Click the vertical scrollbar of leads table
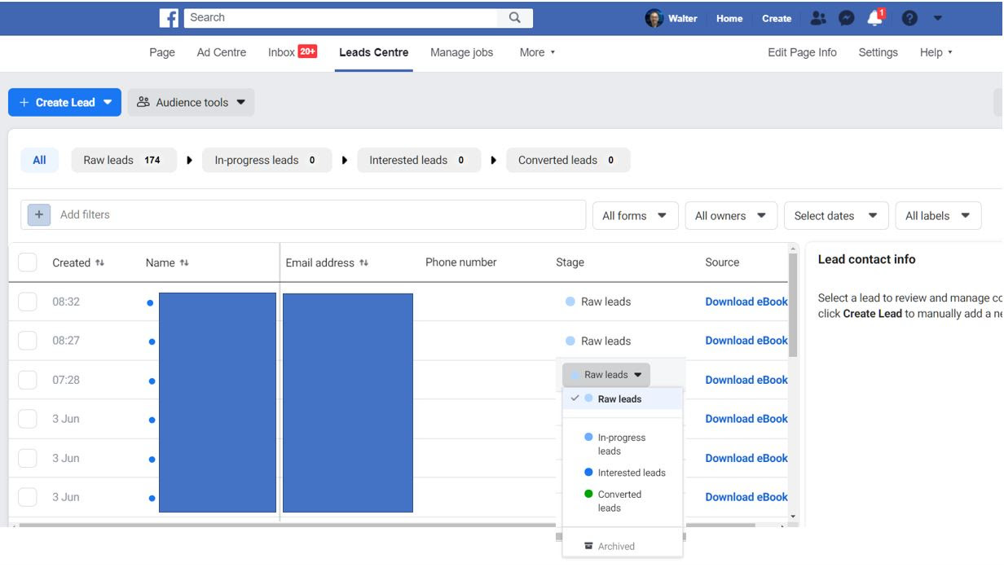Image resolution: width=1004 pixels, height=565 pixels. [x=793, y=304]
